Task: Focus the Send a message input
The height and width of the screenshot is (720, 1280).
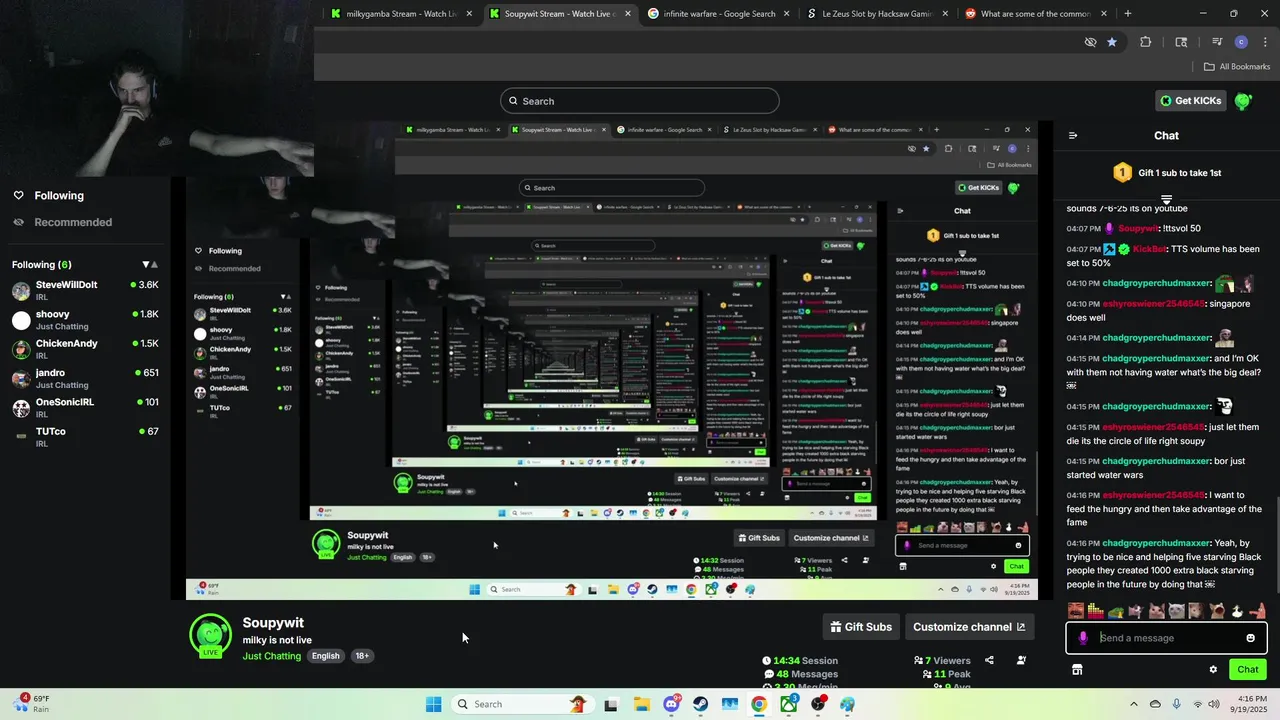Action: (1167, 638)
